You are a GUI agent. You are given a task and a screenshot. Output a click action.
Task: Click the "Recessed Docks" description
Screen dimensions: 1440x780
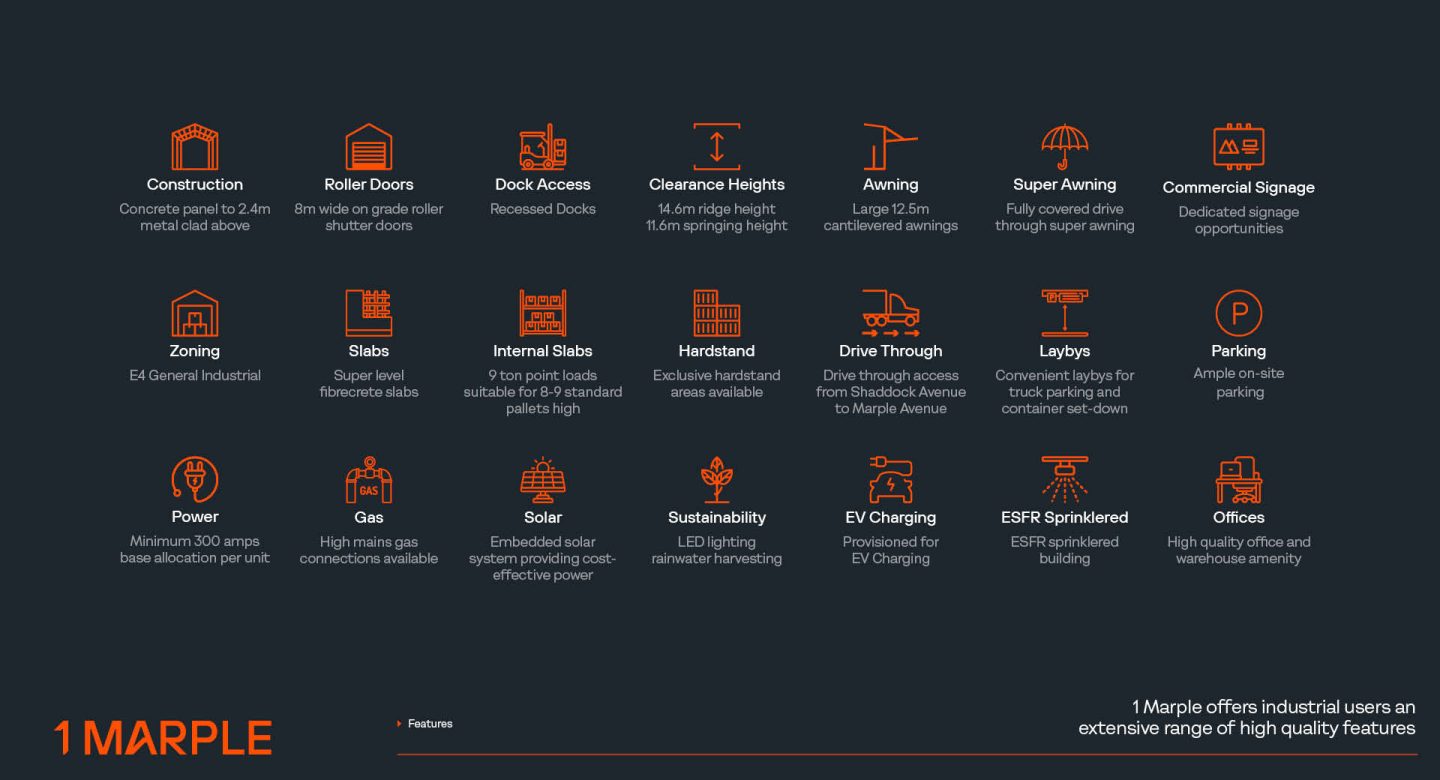(x=543, y=209)
